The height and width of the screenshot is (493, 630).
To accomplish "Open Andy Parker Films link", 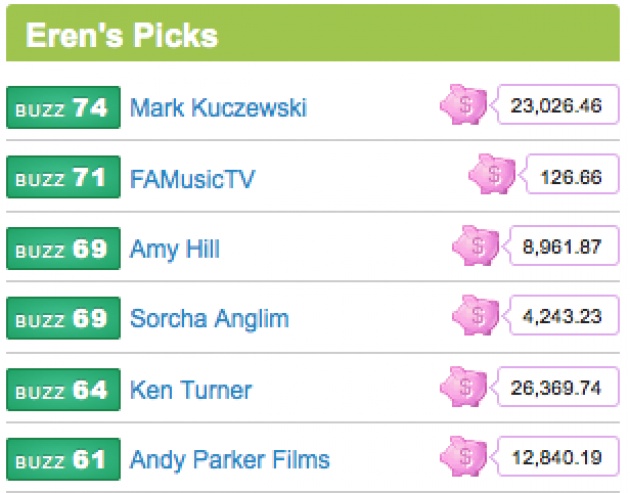I will (x=229, y=460).
